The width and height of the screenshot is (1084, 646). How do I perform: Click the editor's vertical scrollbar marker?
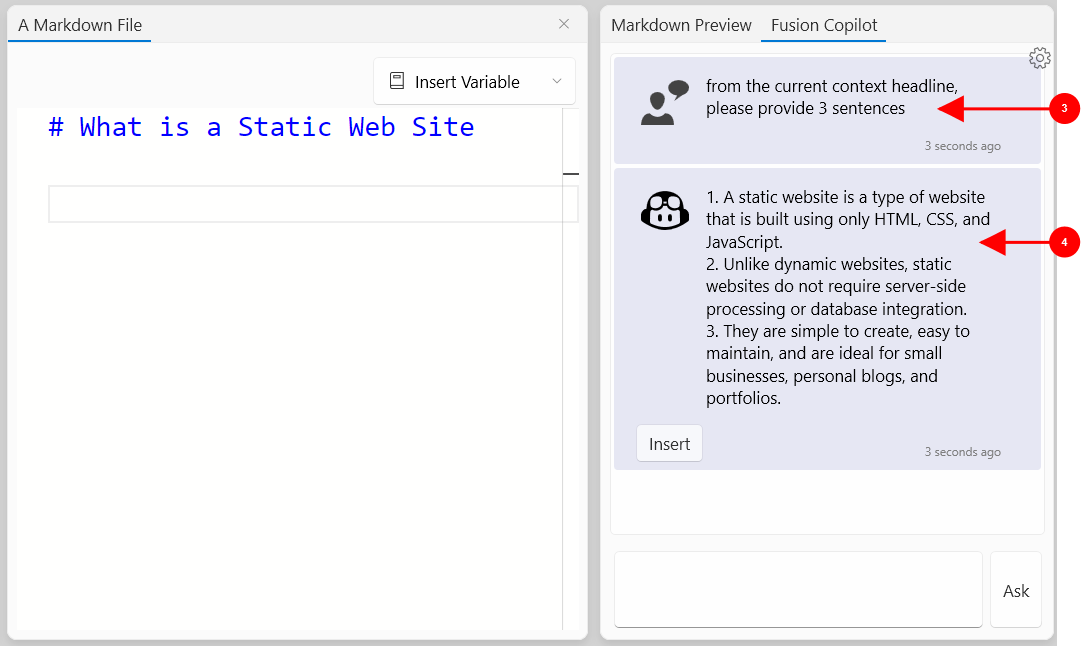coord(570,174)
